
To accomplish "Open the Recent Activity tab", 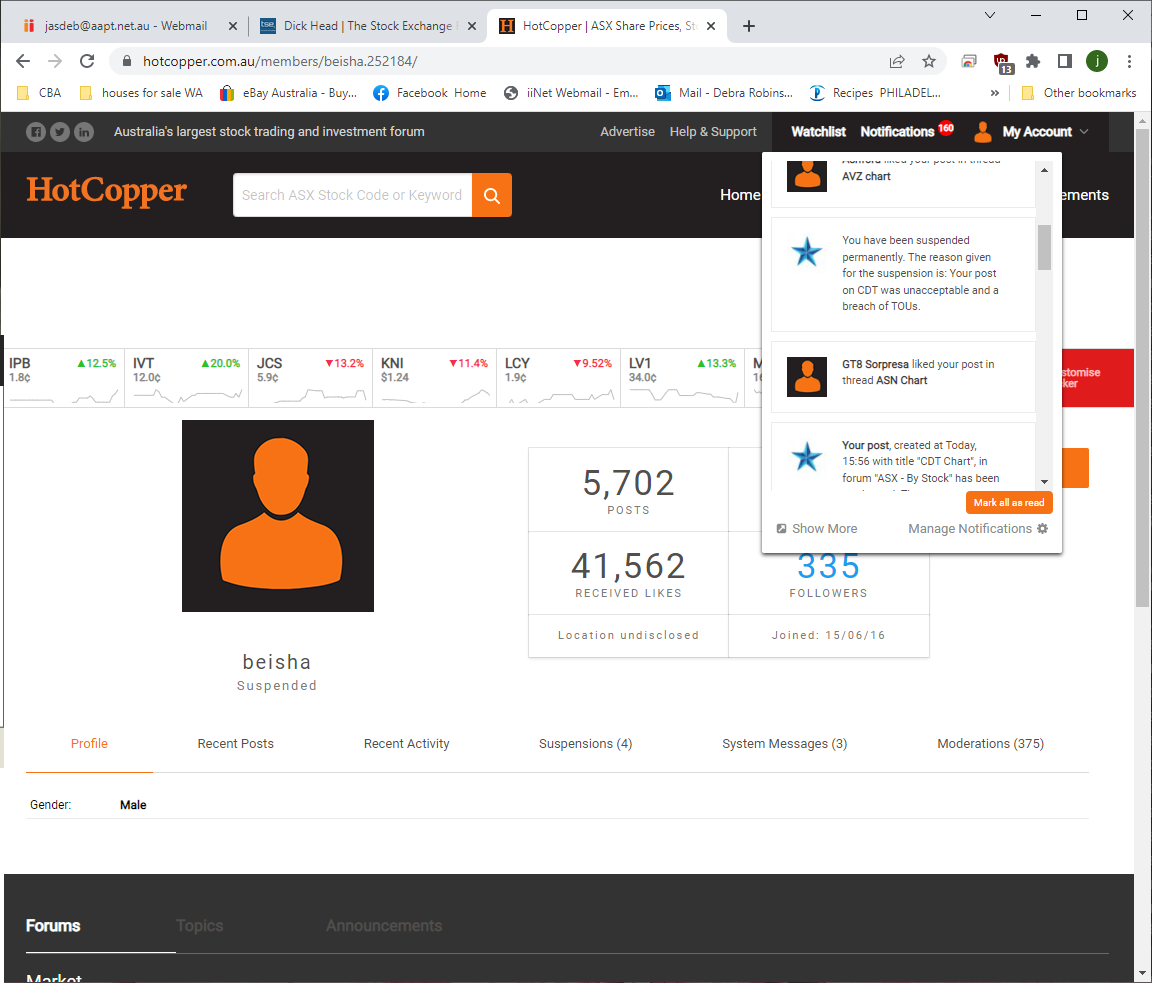I will click(406, 743).
